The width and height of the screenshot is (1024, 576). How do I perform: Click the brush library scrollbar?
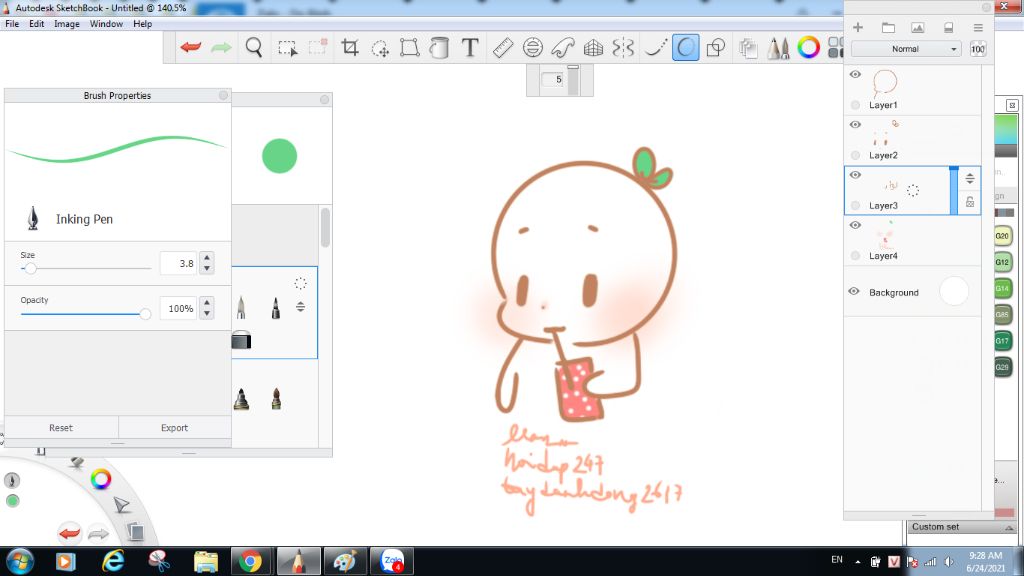(x=325, y=227)
